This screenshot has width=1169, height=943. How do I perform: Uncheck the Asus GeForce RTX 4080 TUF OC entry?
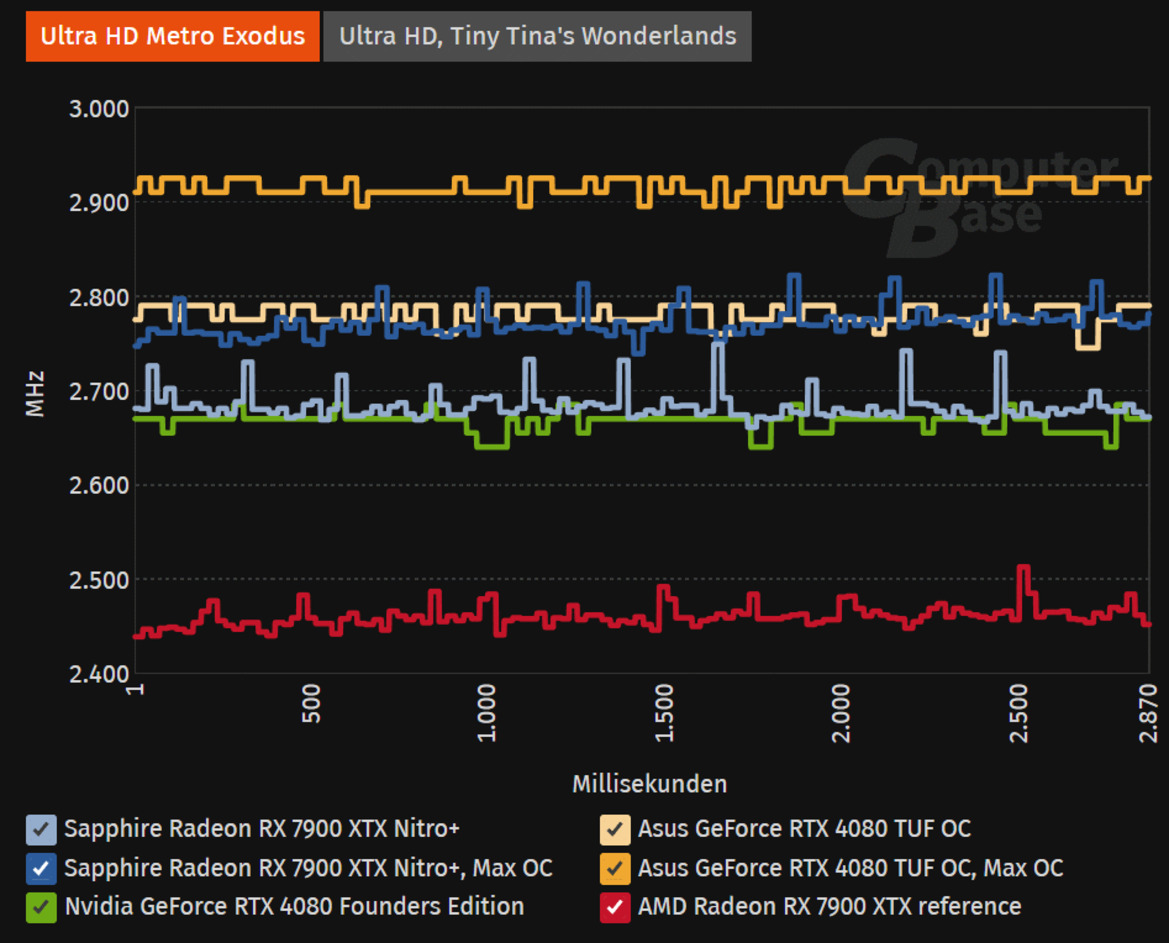click(614, 829)
